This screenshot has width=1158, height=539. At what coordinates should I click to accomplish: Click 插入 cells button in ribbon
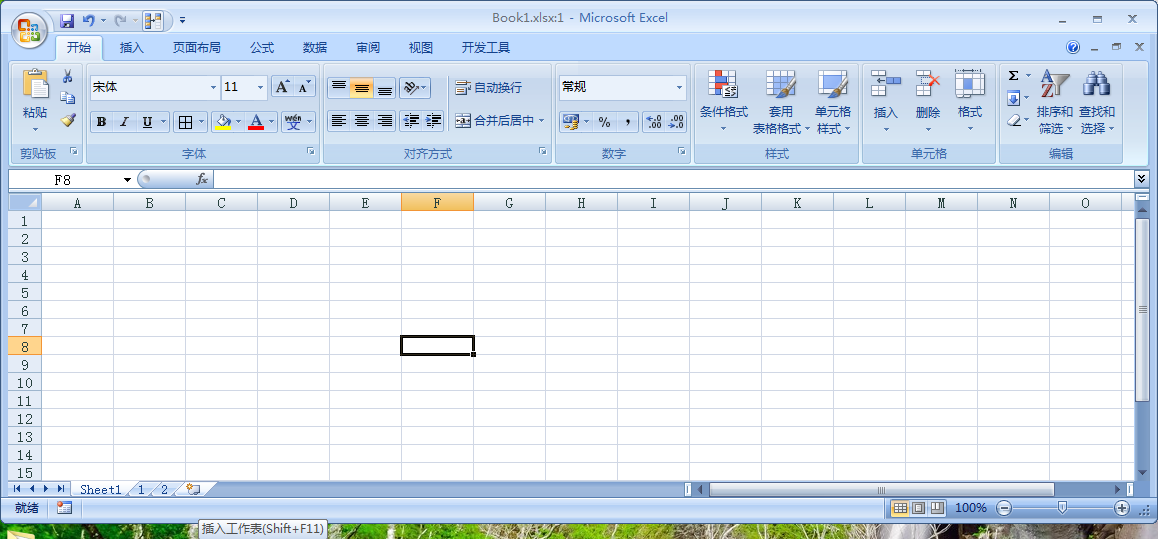885,102
